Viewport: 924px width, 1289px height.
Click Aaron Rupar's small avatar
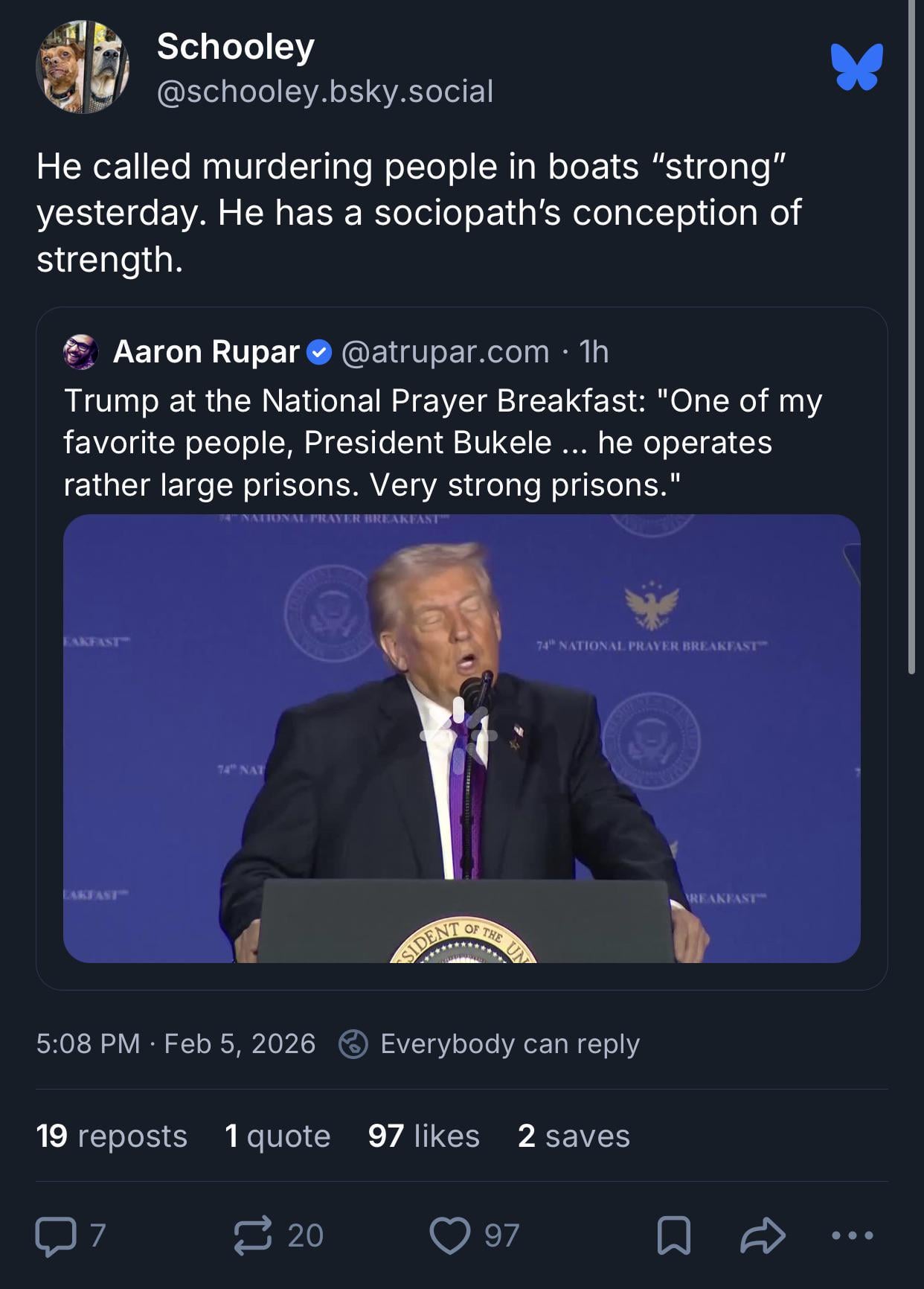pyautogui.click(x=81, y=352)
